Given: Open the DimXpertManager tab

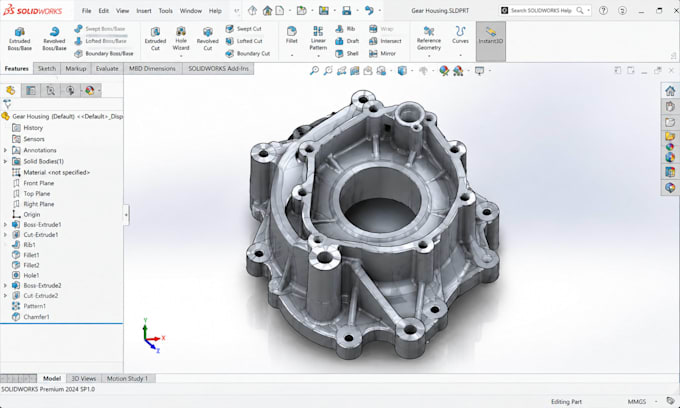Looking at the screenshot, I should pyautogui.click(x=70, y=90).
